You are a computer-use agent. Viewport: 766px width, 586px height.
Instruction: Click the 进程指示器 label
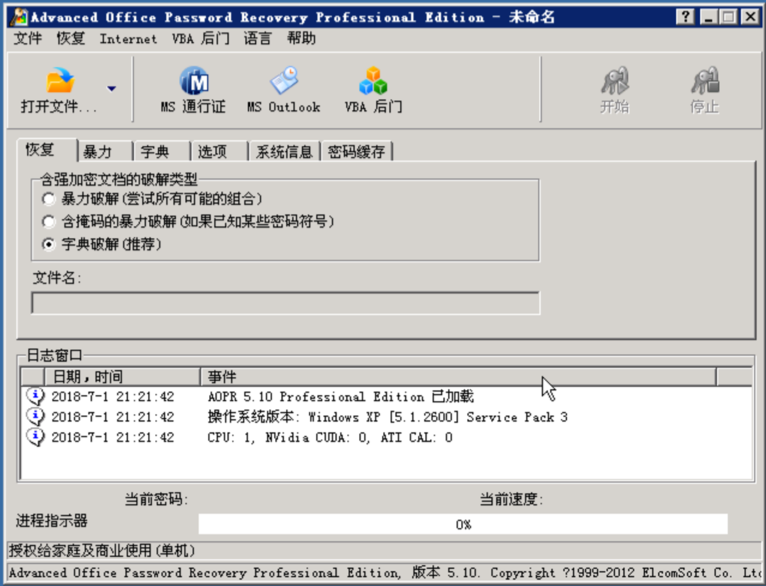coord(52,521)
